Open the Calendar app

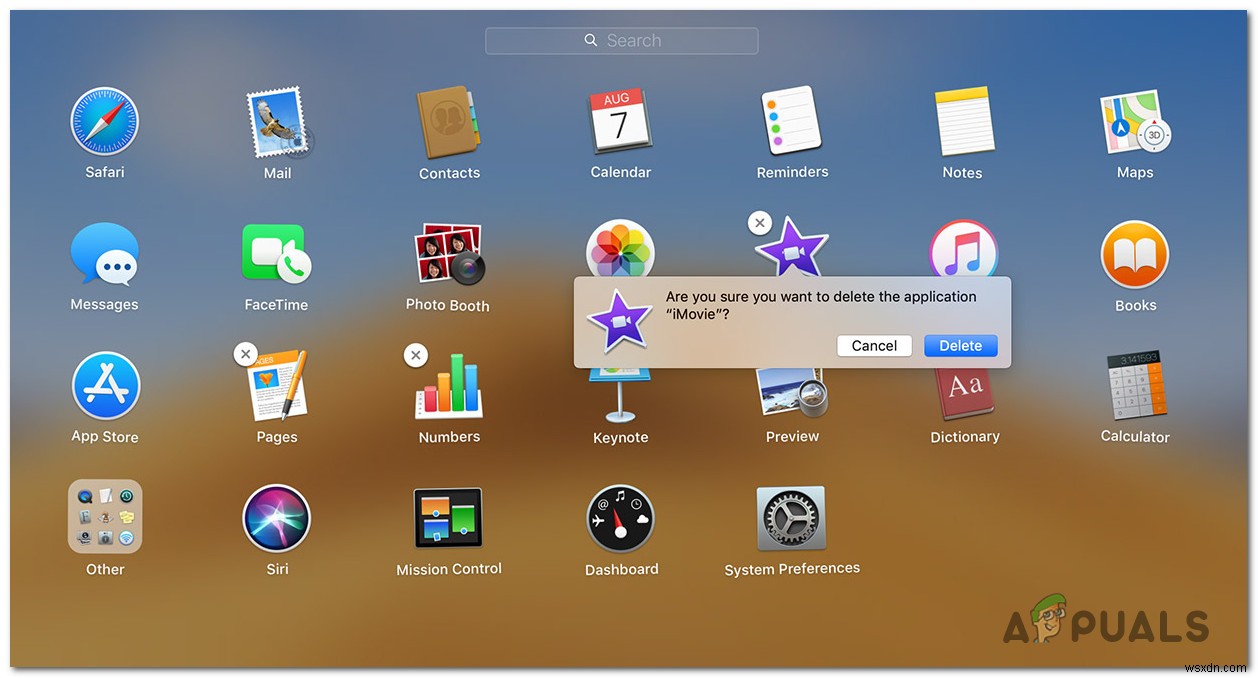[x=620, y=122]
